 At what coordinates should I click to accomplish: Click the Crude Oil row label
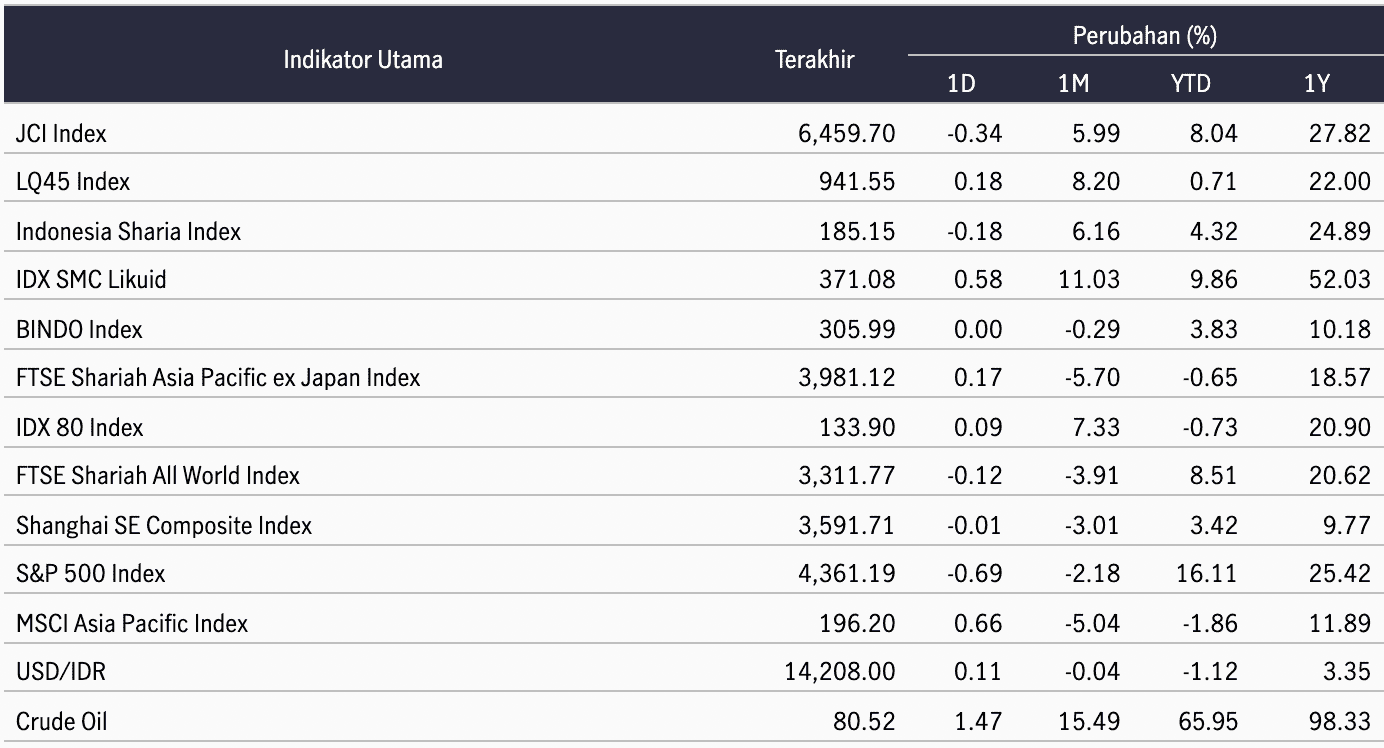62,721
